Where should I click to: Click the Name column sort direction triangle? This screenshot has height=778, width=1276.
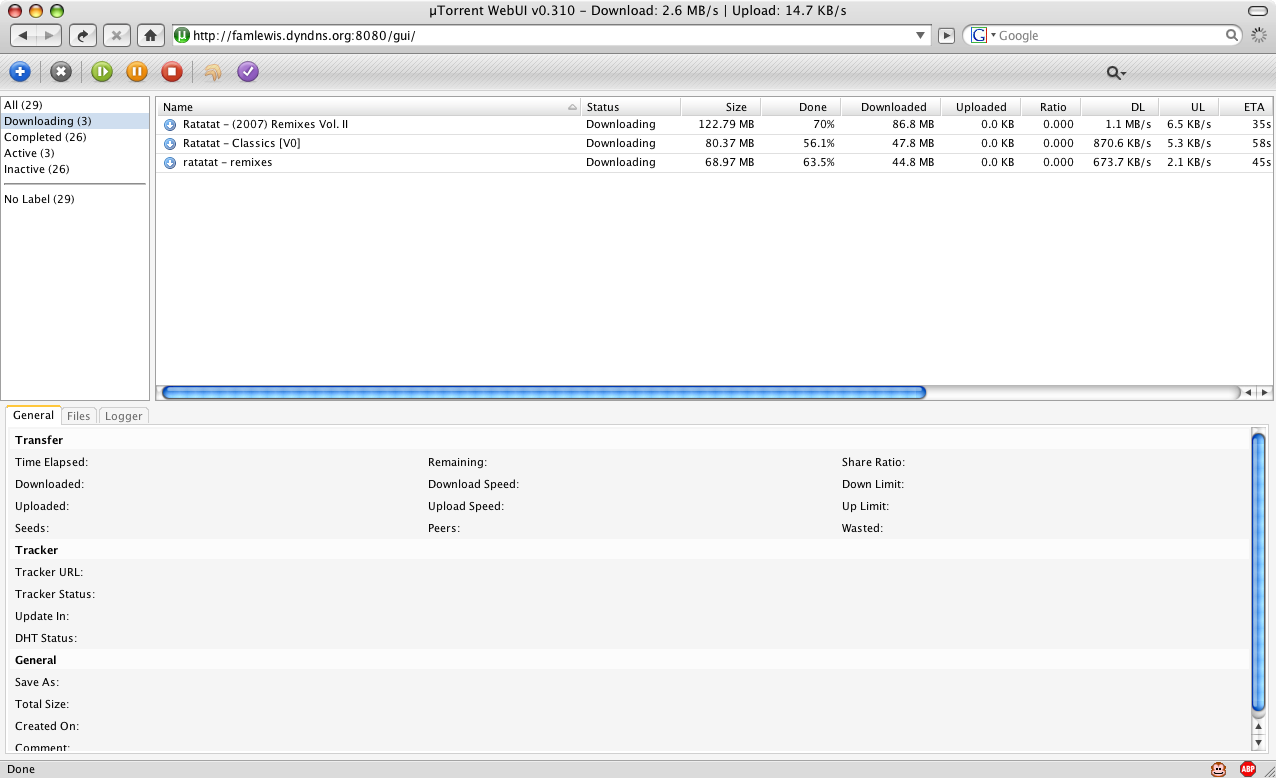(572, 107)
